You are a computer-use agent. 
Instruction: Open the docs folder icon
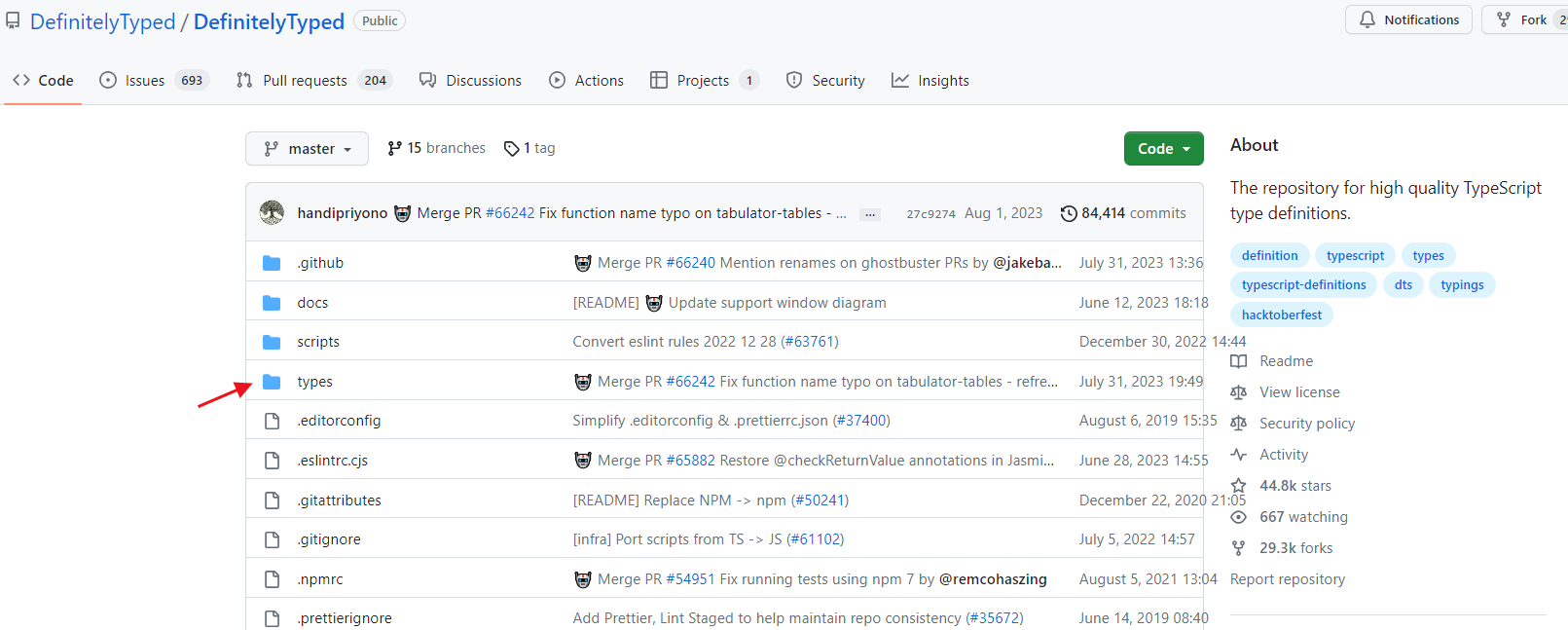coord(272,303)
